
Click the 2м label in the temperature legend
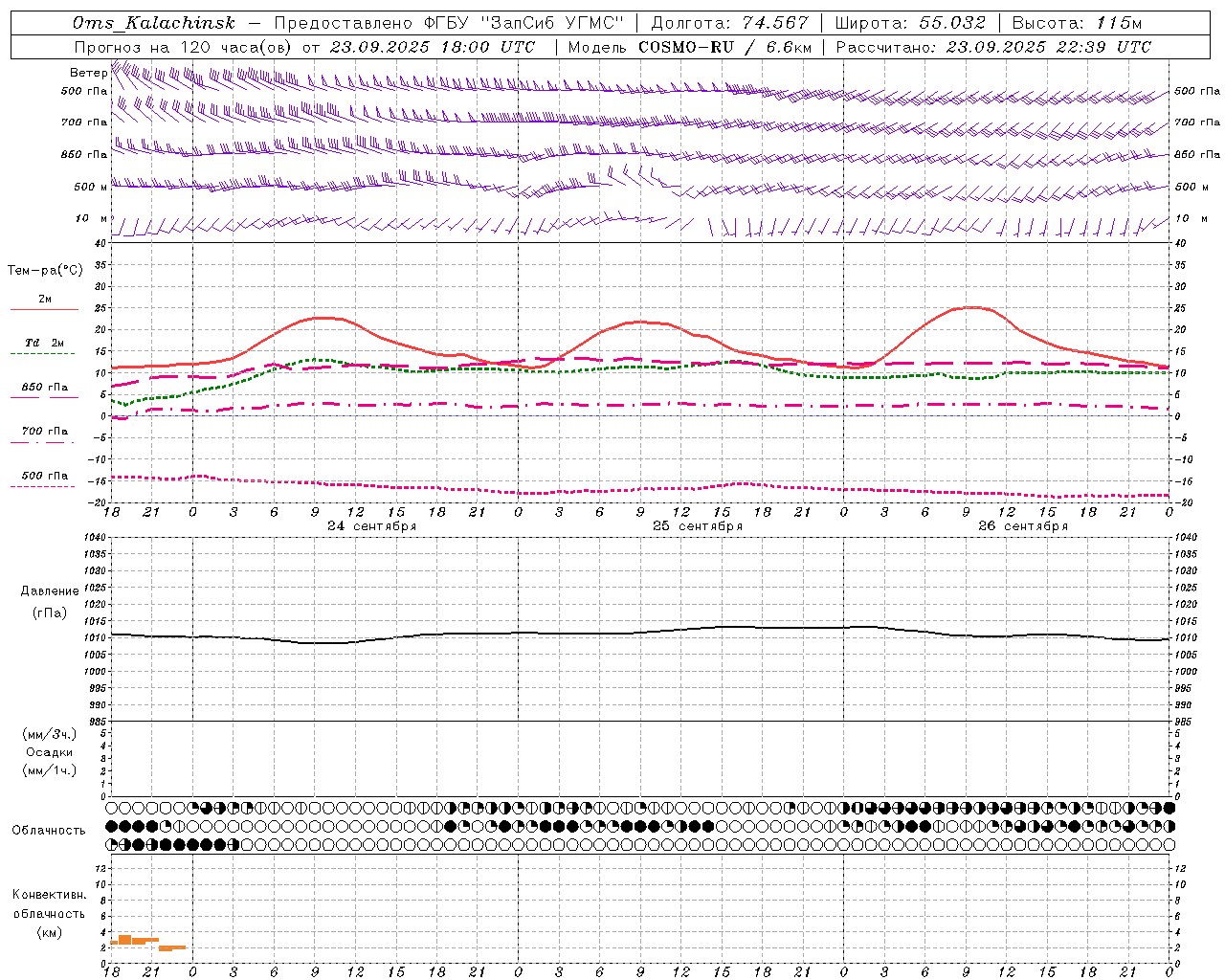pos(45,300)
